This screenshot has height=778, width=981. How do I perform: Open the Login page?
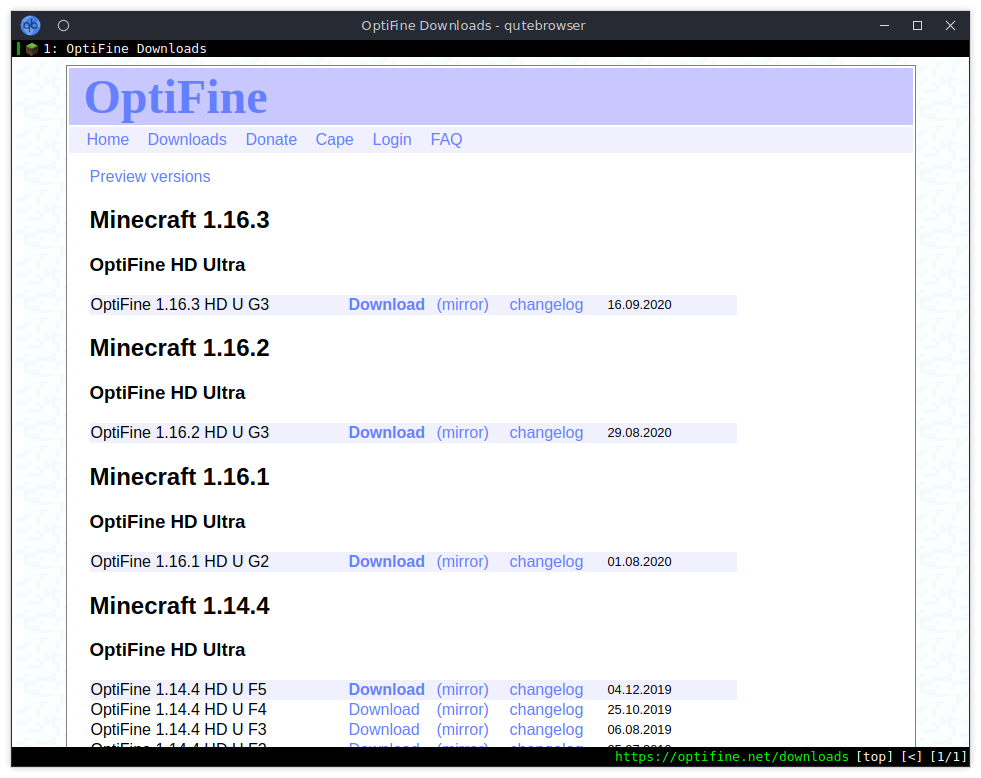pyautogui.click(x=392, y=140)
